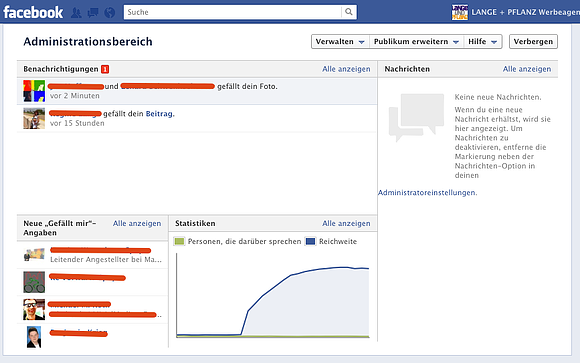Click 'Personen, die darüber sprechen' label
This screenshot has height=363, width=580.
coord(244,242)
